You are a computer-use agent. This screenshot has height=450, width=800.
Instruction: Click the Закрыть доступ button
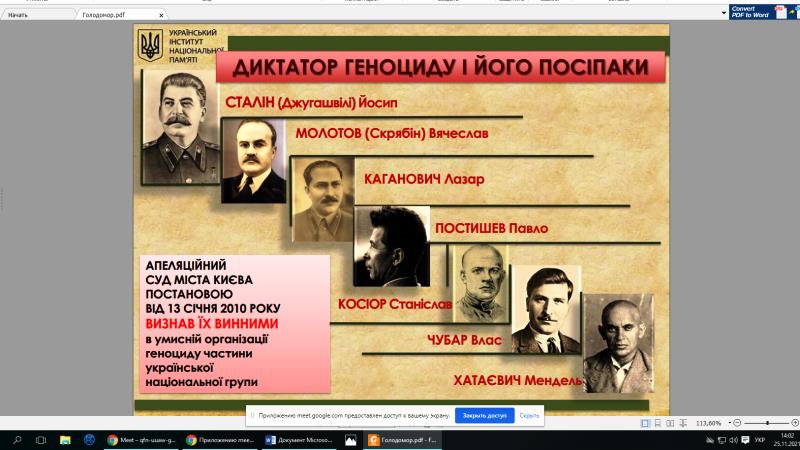pyautogui.click(x=485, y=415)
